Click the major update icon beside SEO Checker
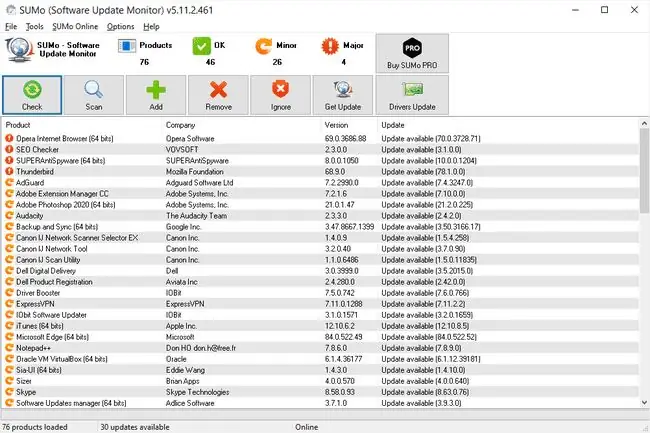The height and width of the screenshot is (433, 650). coord(9,149)
